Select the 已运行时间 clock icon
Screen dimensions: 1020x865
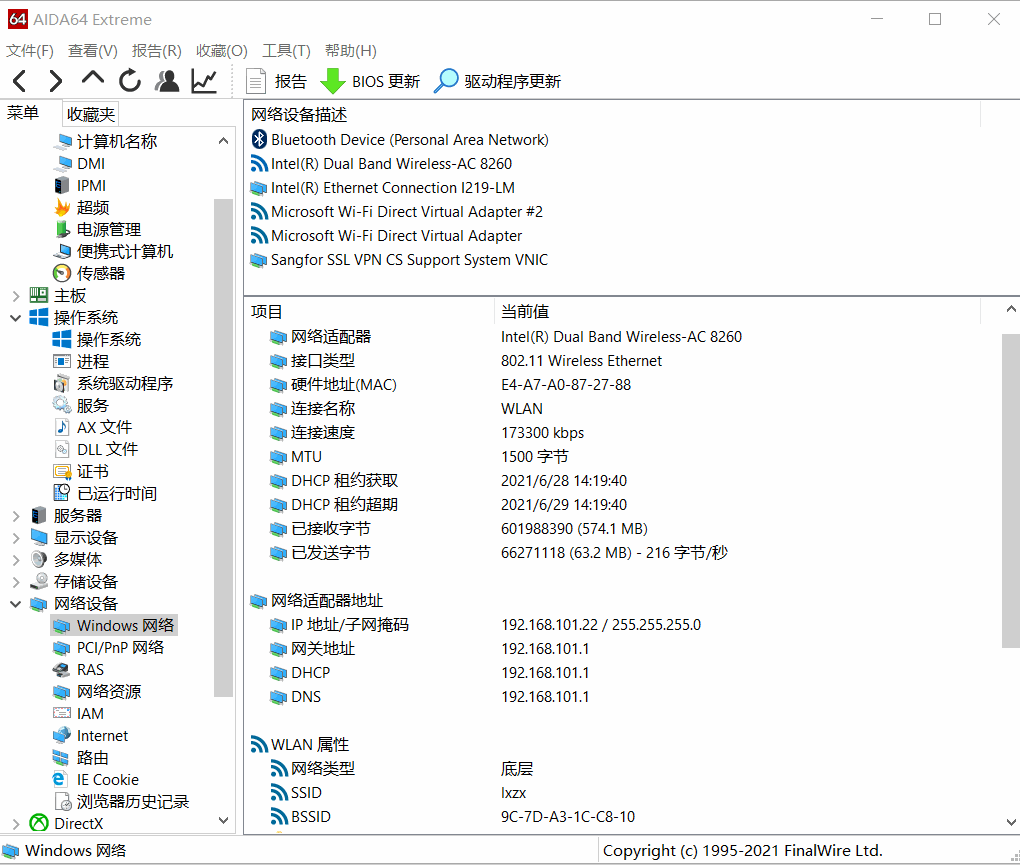(62, 494)
